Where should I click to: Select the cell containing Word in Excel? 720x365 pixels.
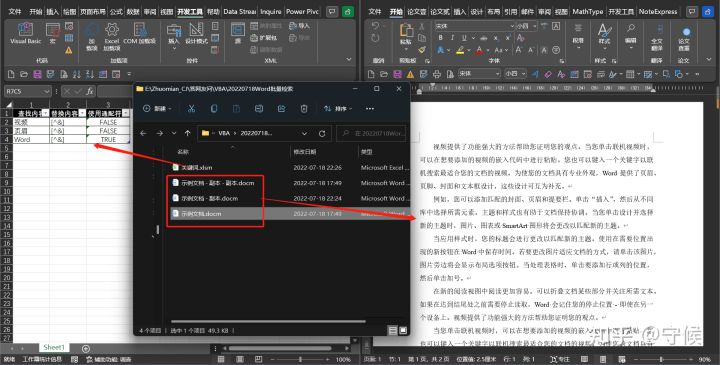point(31,139)
